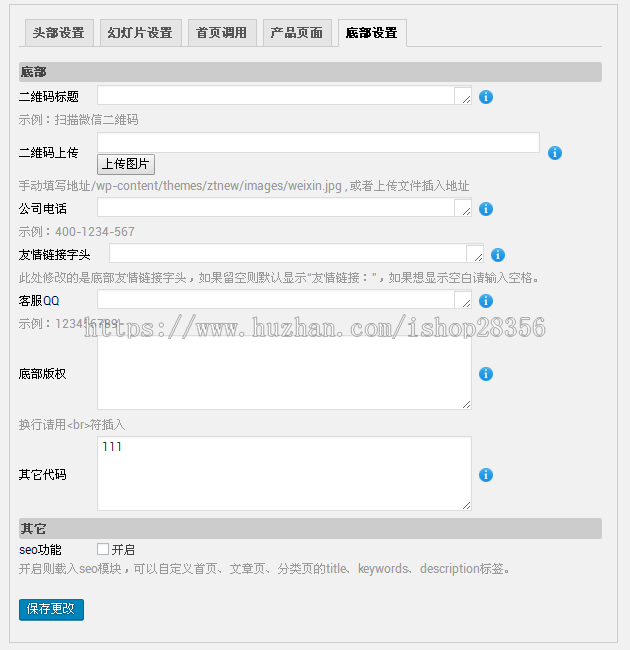Click the 友情链接字头 text field

[296, 253]
